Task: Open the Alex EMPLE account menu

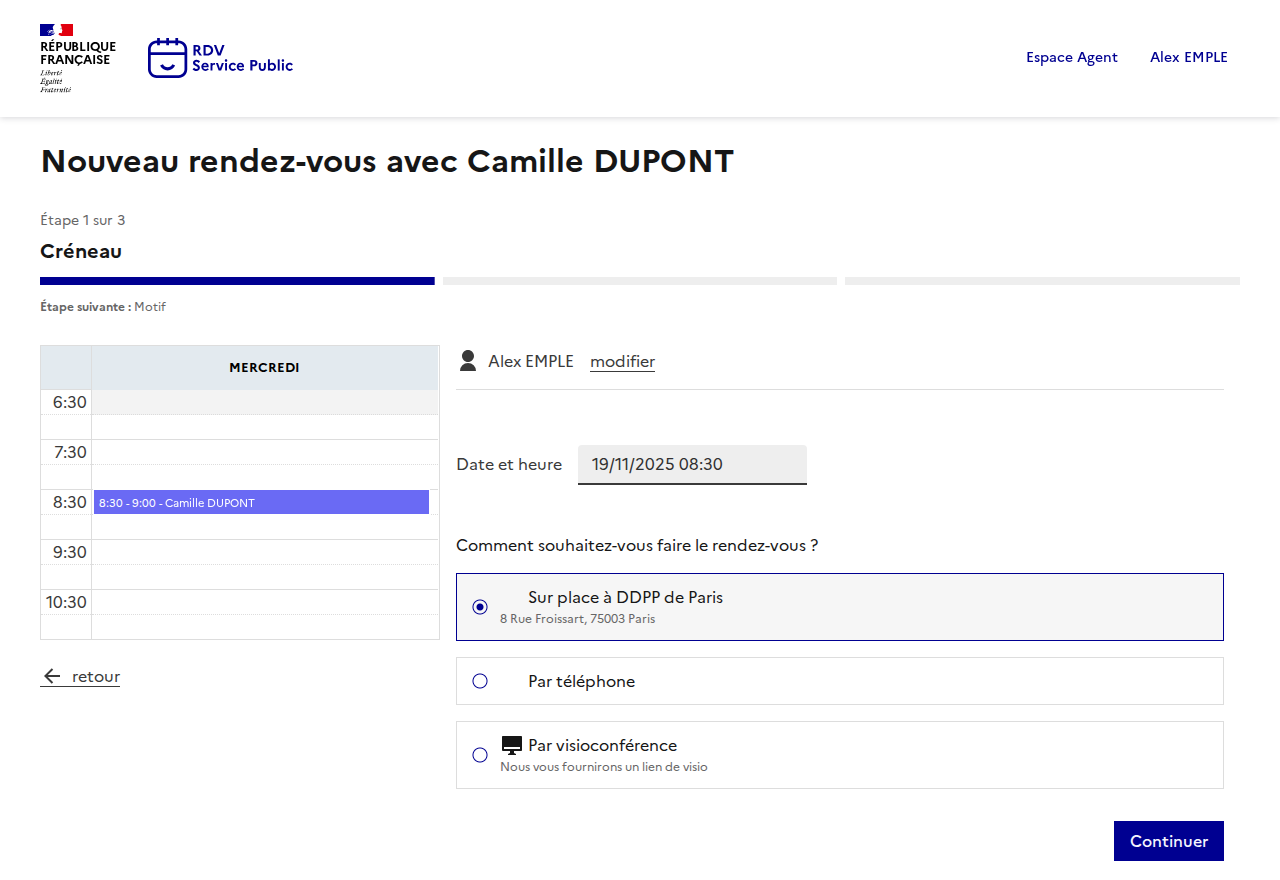Action: (1188, 57)
